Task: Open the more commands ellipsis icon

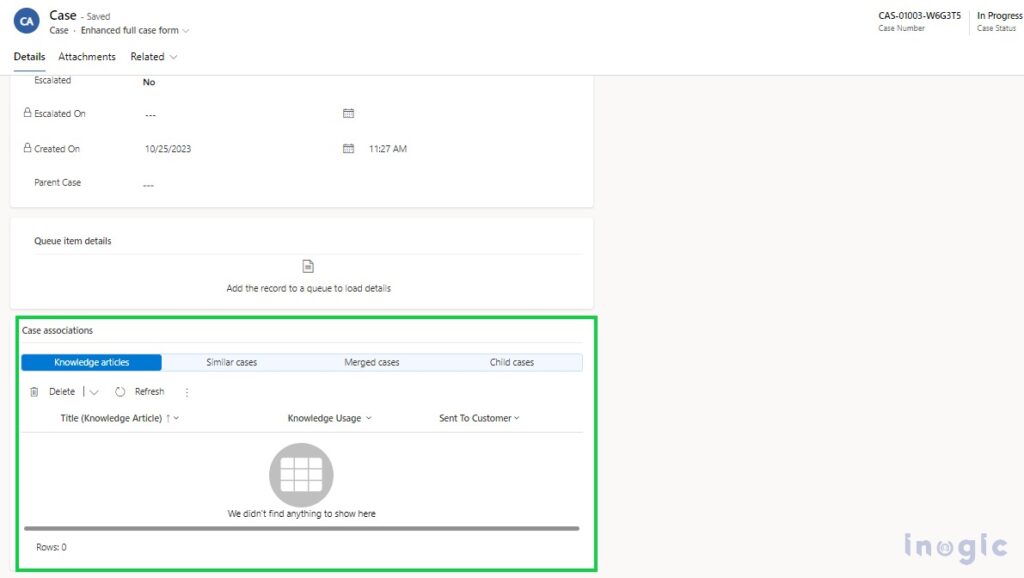Action: point(186,392)
